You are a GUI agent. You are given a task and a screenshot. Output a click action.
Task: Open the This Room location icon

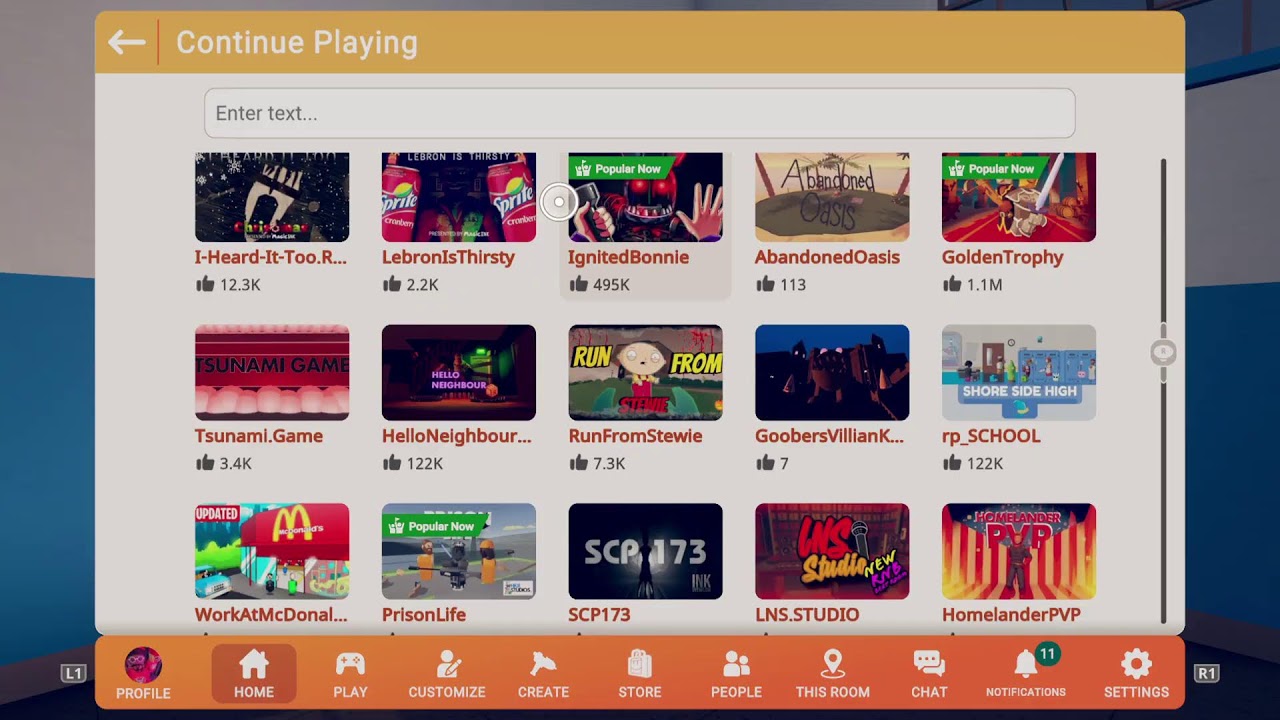point(833,664)
